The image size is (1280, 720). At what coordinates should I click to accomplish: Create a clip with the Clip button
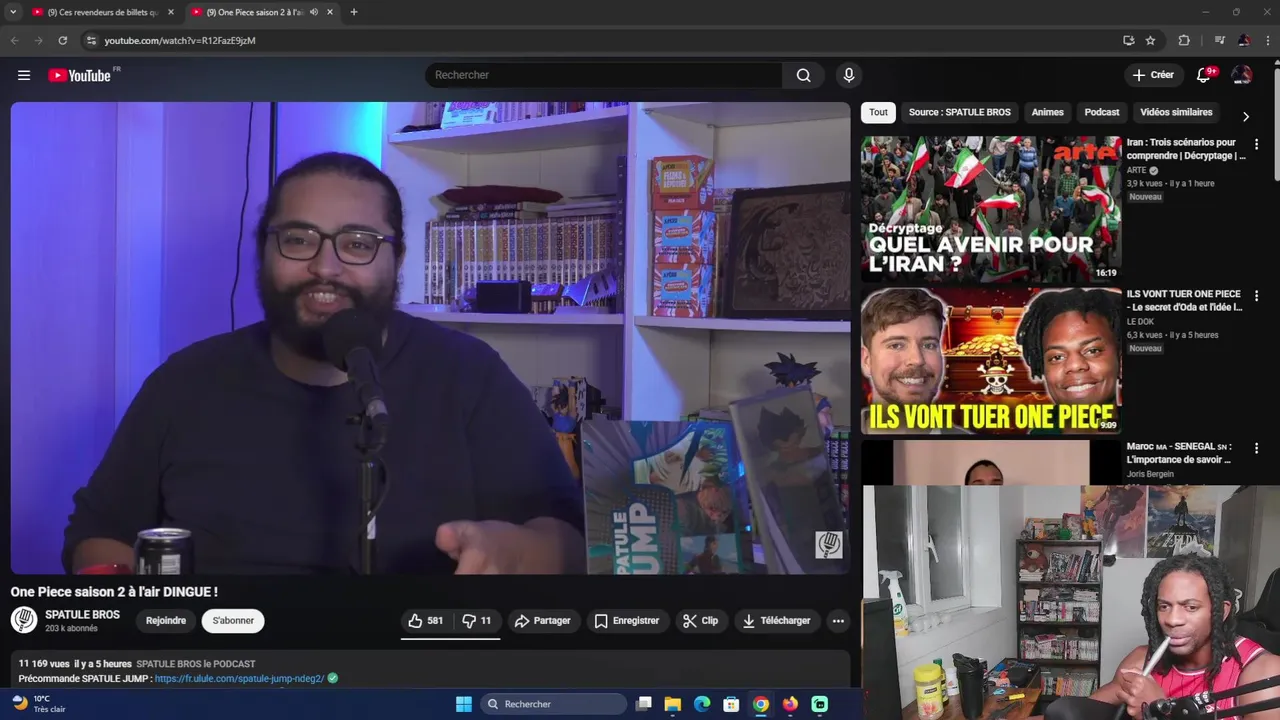click(700, 621)
